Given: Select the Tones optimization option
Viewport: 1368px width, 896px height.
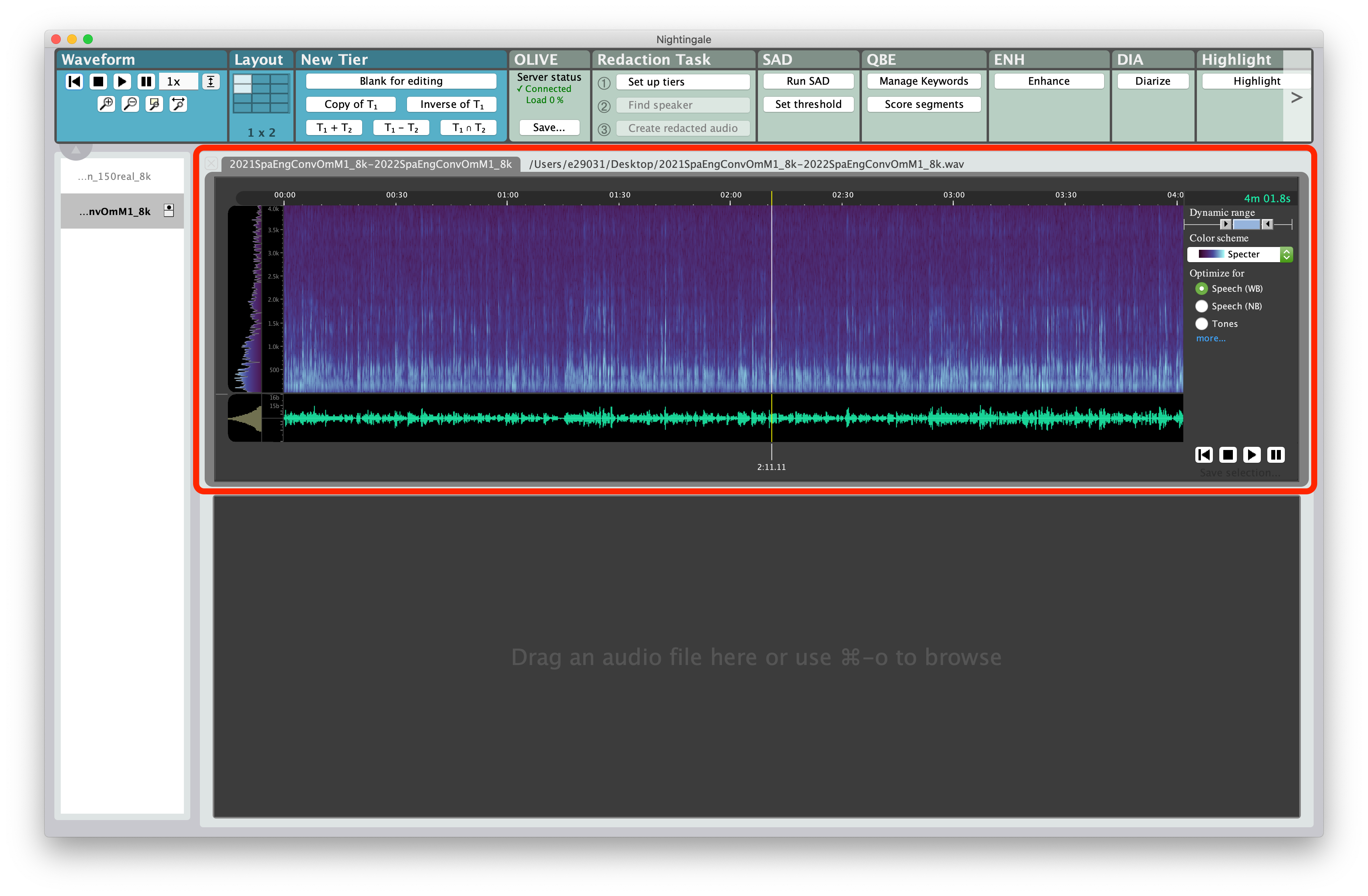Looking at the screenshot, I should tap(1202, 324).
